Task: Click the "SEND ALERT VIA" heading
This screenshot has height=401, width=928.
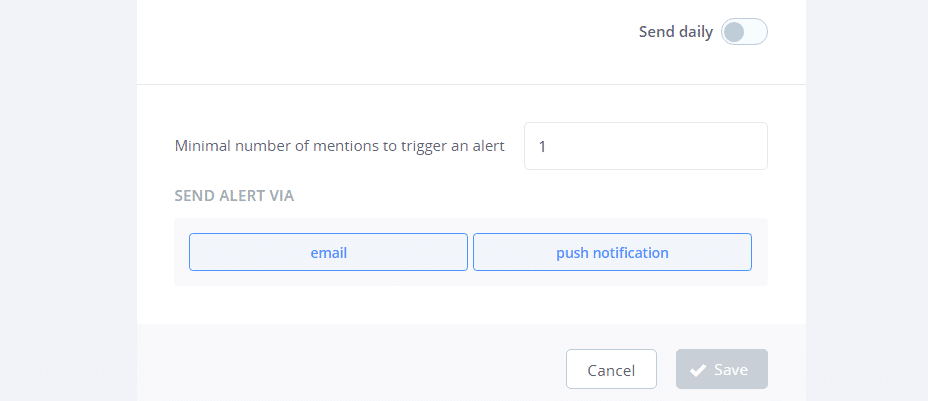Action: [234, 196]
